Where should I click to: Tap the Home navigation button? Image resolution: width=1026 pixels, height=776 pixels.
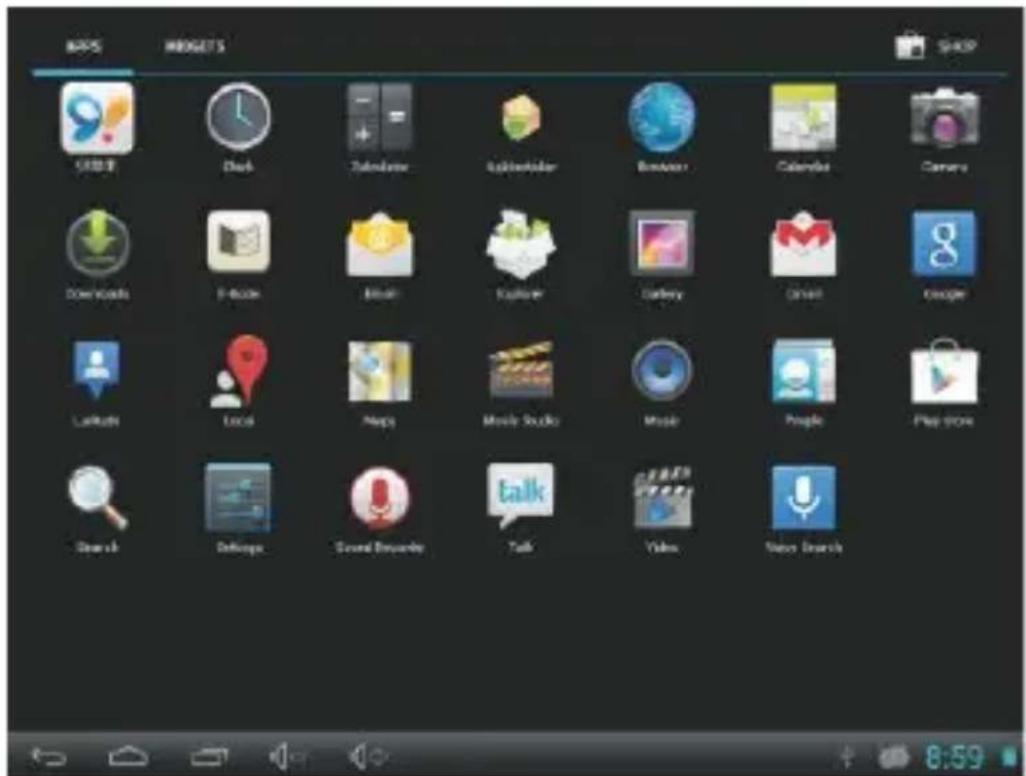coord(128,756)
